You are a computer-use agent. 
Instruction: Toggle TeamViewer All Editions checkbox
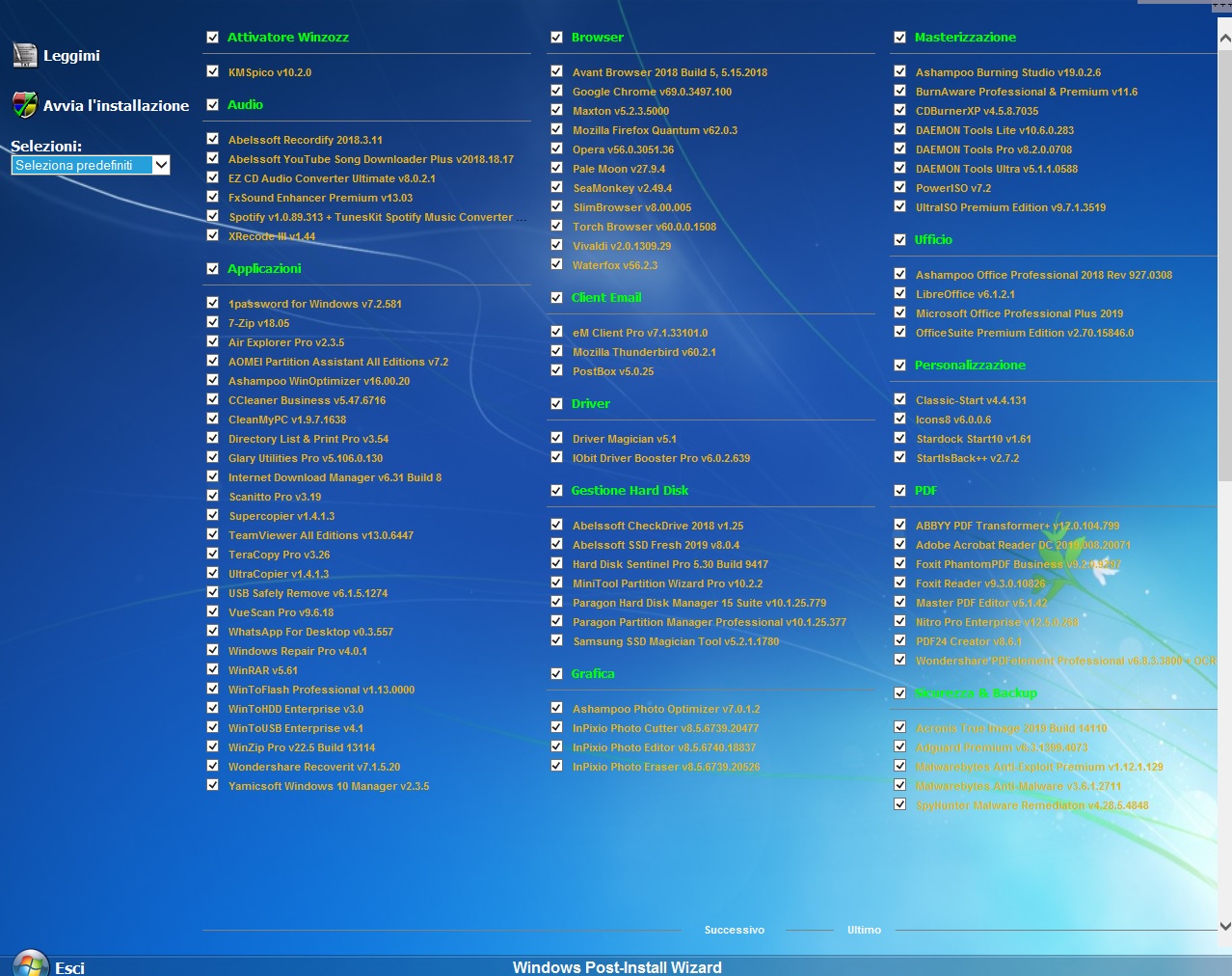[x=213, y=534]
